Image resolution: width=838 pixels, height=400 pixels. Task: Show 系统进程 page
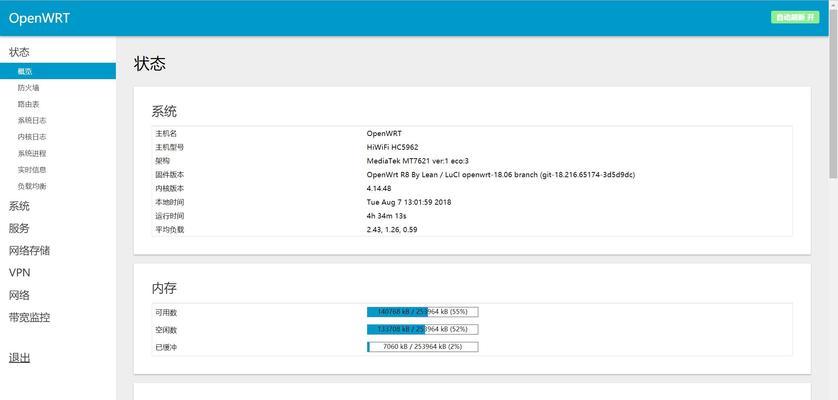click(32, 153)
